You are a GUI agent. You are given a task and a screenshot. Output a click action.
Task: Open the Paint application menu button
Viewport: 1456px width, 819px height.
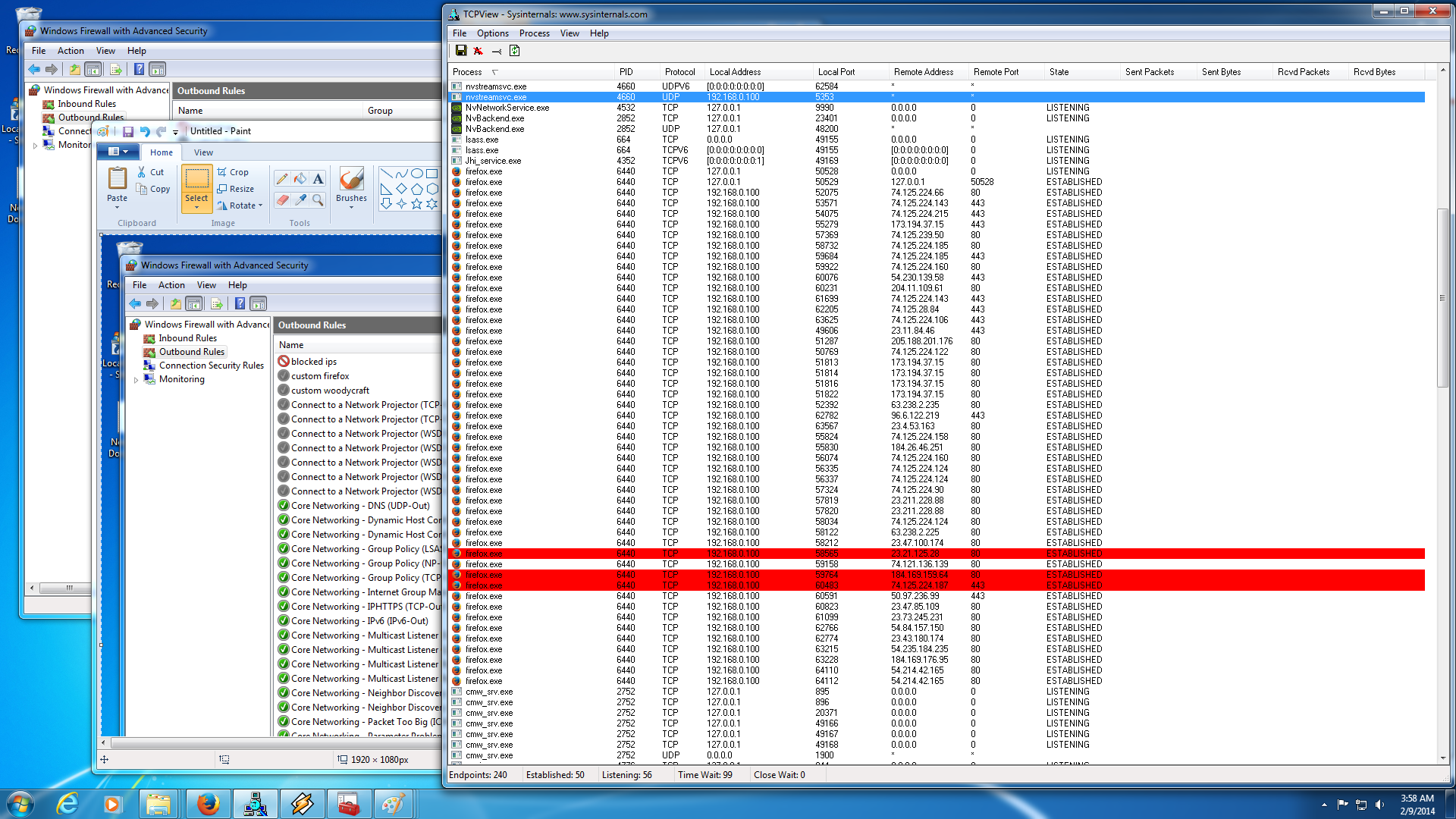pos(118,152)
